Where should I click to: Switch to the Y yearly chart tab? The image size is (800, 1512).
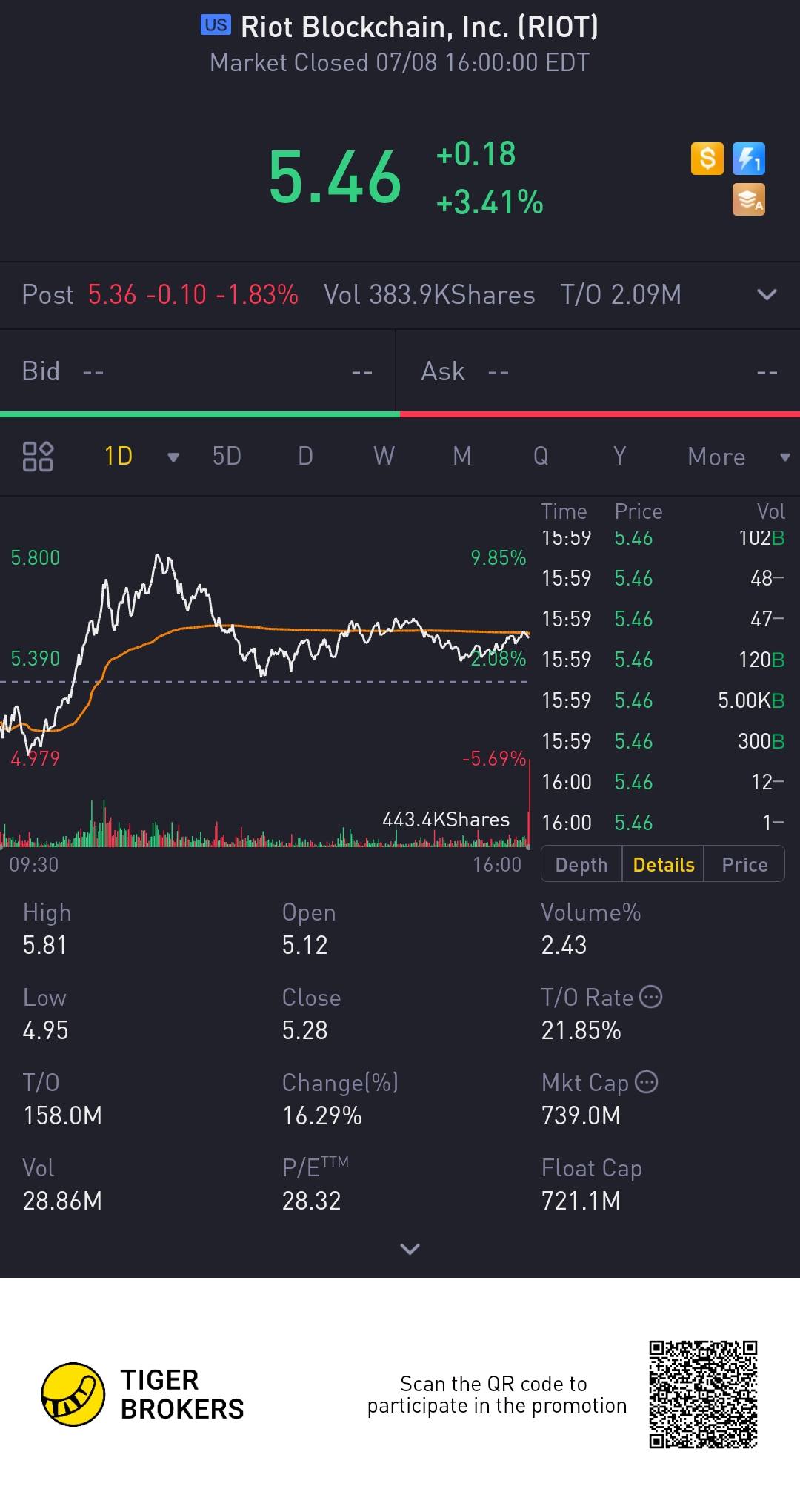tap(619, 457)
